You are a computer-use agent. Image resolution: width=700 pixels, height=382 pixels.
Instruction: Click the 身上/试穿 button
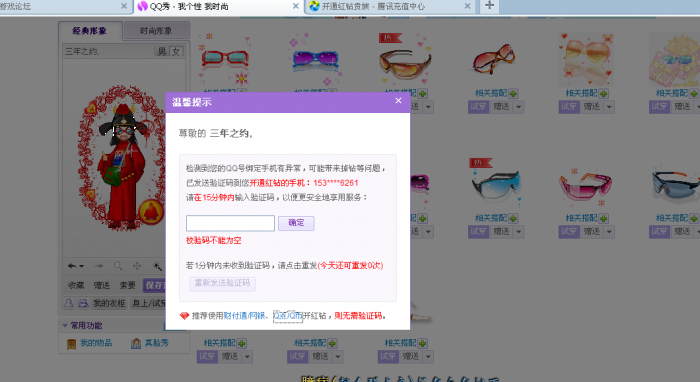148,303
